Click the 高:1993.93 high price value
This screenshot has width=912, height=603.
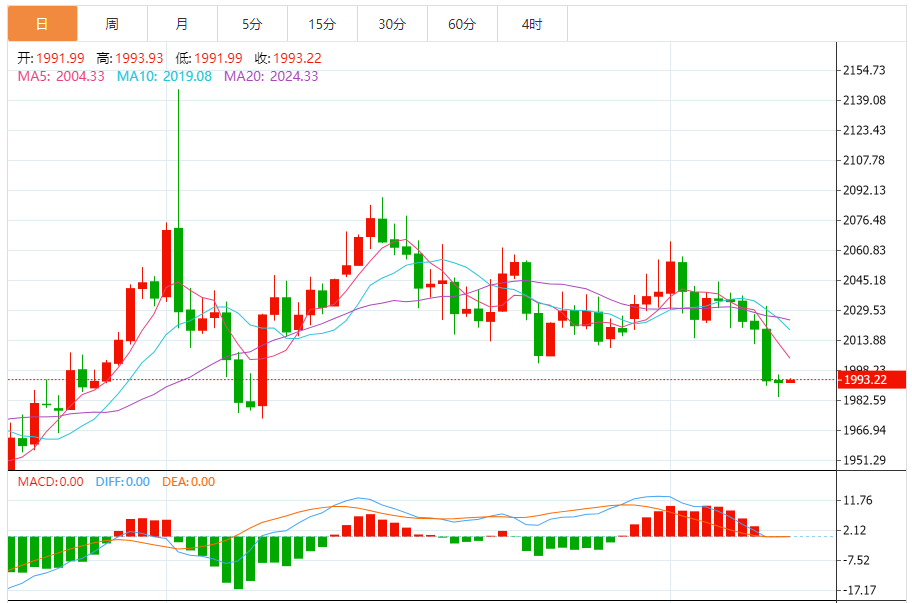click(x=130, y=58)
